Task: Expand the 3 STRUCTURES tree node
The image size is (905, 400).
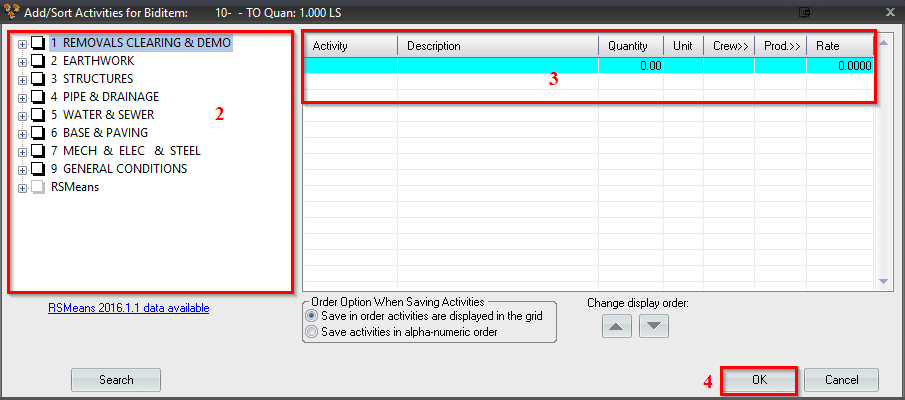Action: [x=22, y=79]
